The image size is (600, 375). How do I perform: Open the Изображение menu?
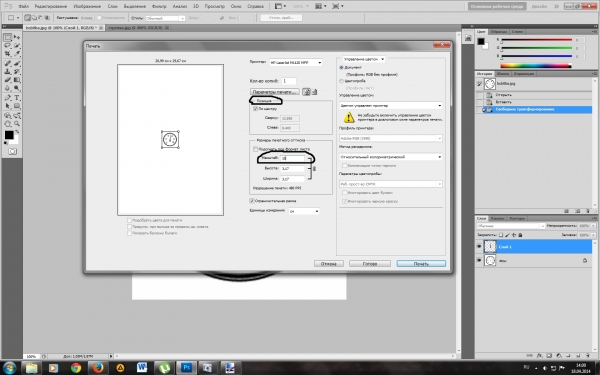click(x=87, y=6)
